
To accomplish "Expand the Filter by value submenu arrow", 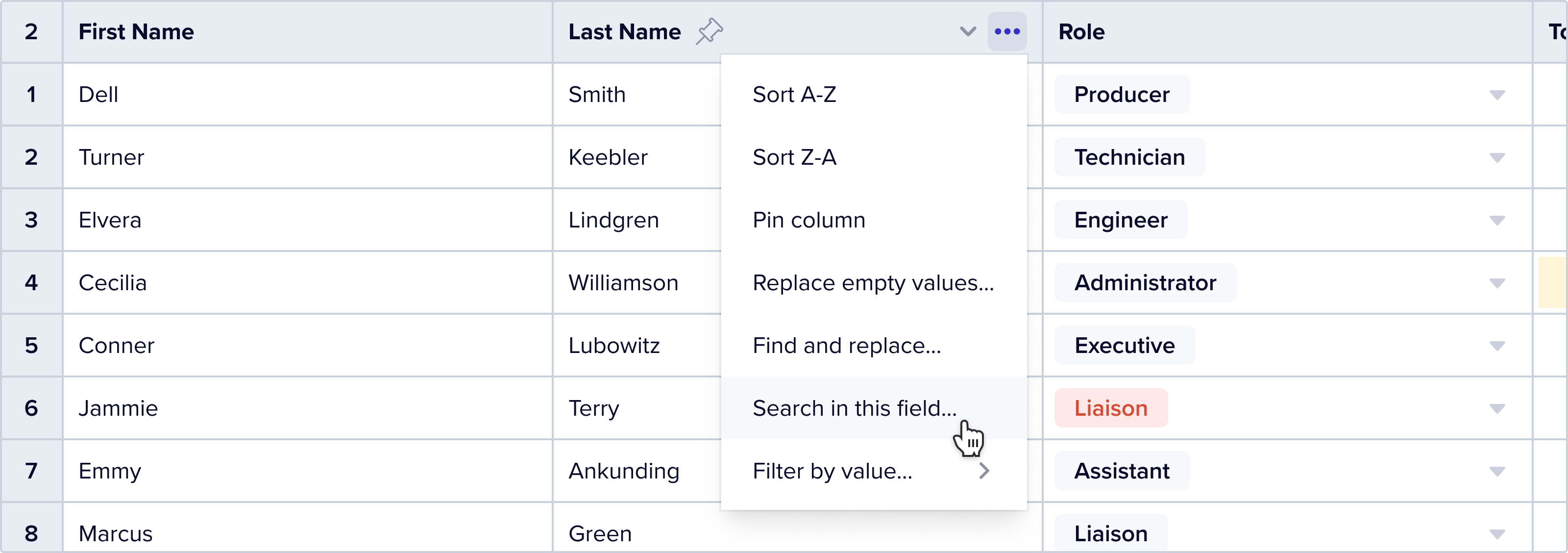I will coord(983,471).
